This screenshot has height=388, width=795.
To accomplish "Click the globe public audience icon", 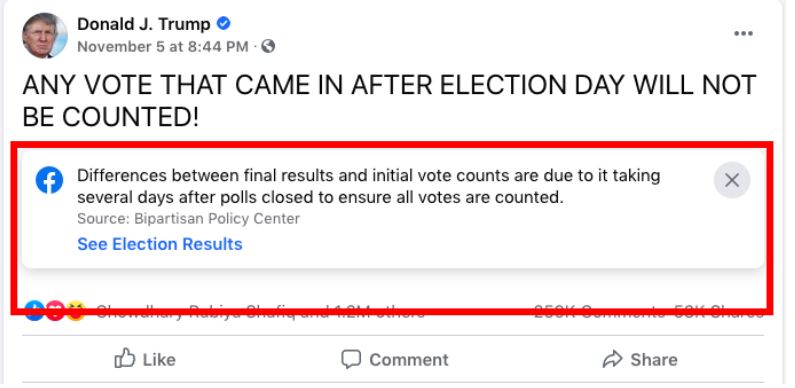I will 268,47.
